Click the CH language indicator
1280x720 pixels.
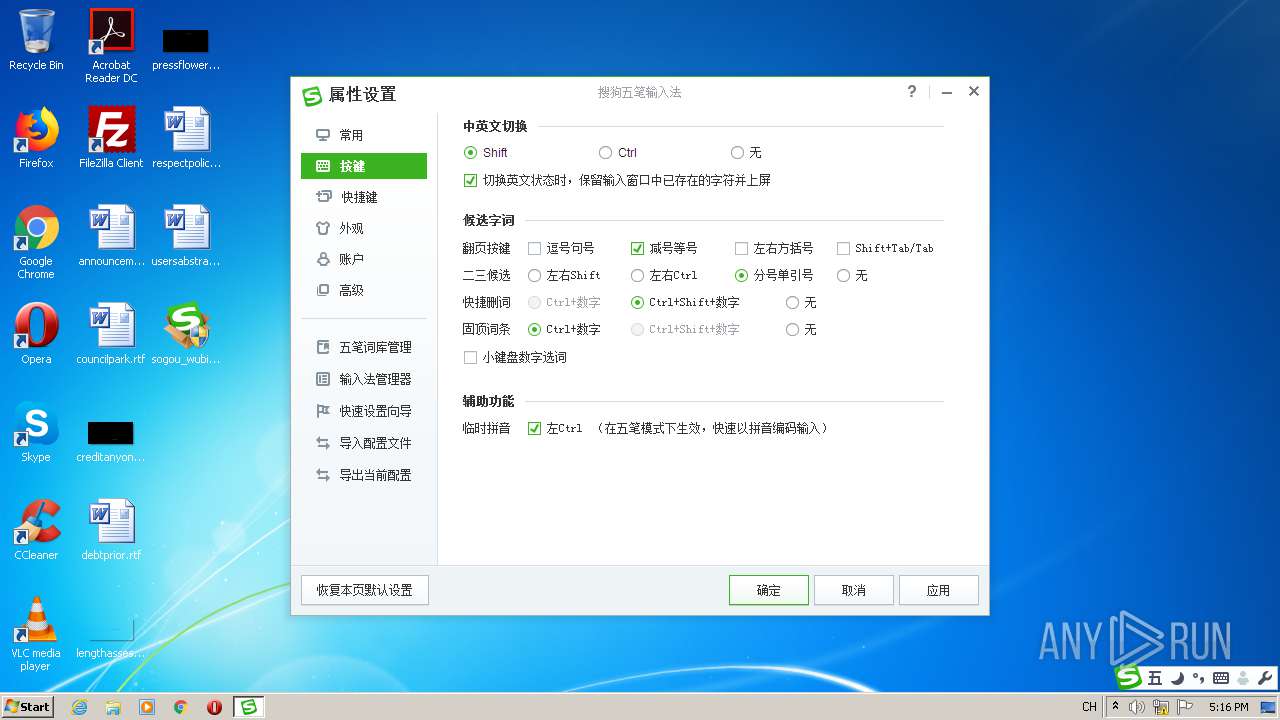pos(1089,707)
